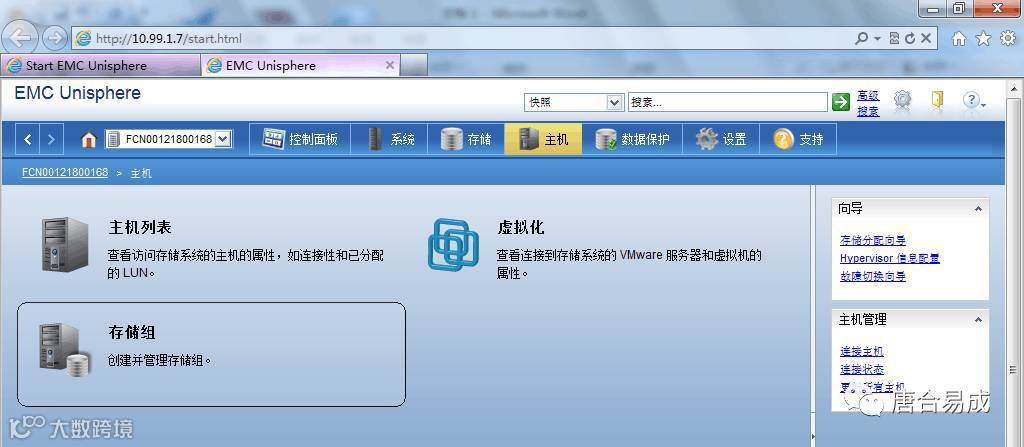The height and width of the screenshot is (447, 1024).
Task: Open the Hypervisor 信息配置 link
Action: click(889, 258)
